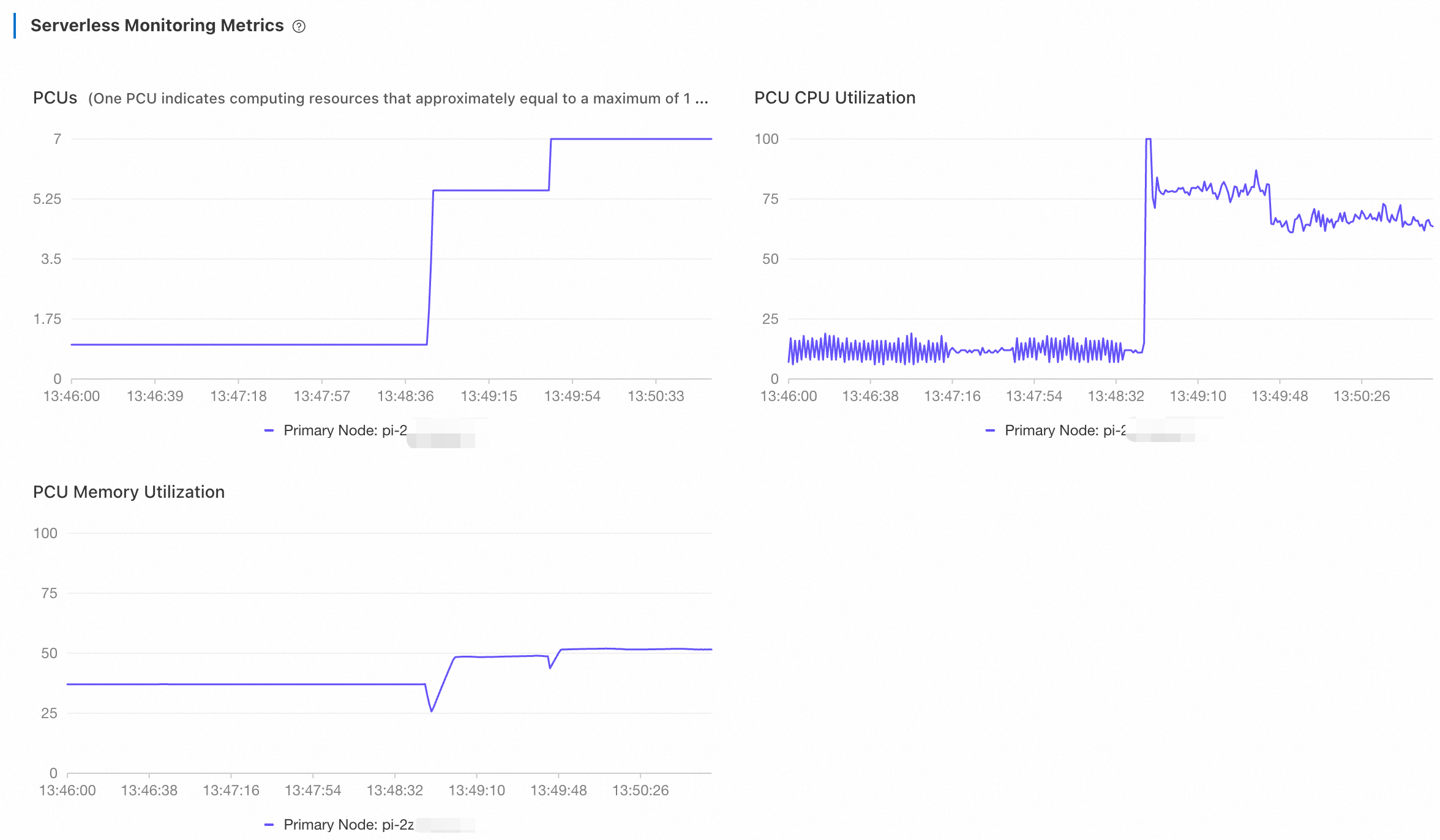Screen dimensions: 1440x840
Task: Click the 100 percent peak on CPU chart
Action: click(1149, 140)
